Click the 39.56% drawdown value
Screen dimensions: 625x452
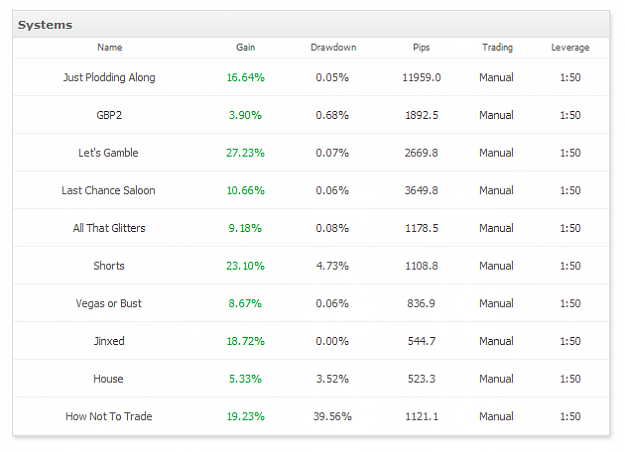tap(332, 416)
